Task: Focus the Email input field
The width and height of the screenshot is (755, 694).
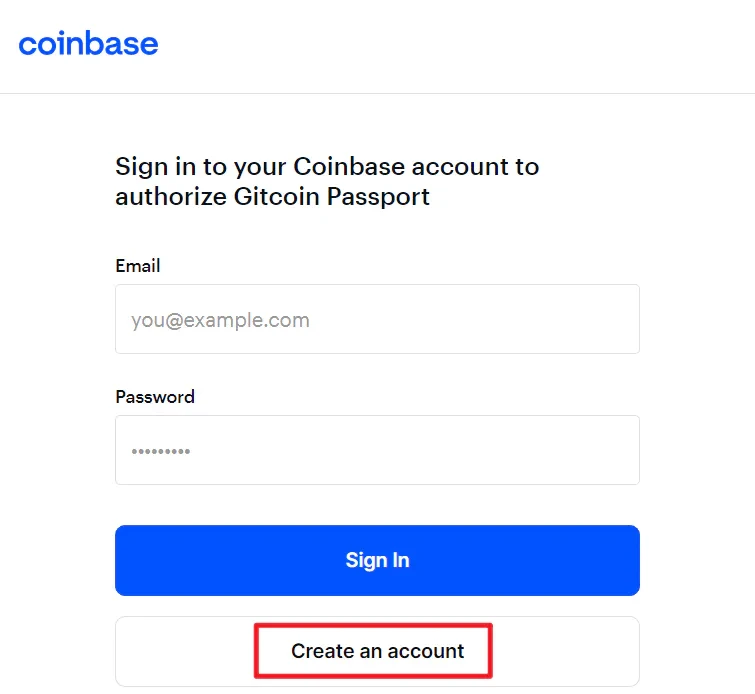Action: tap(377, 319)
